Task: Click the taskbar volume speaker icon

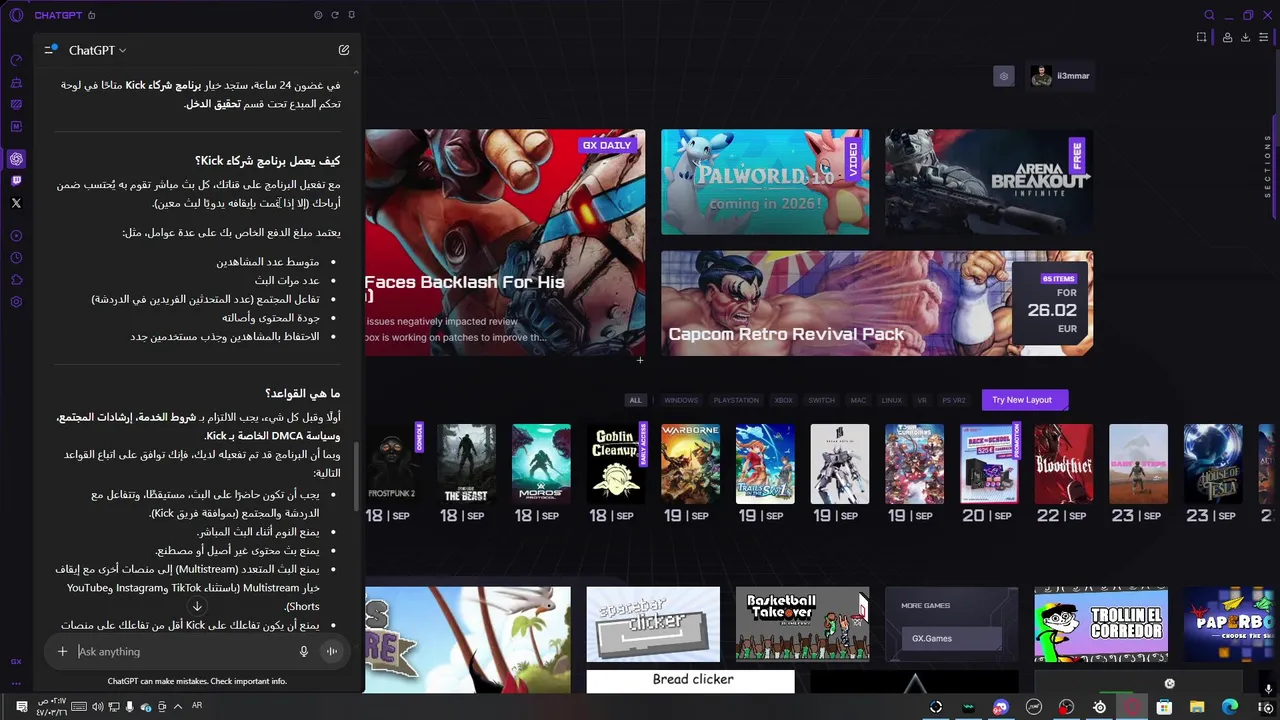Action: click(98, 707)
